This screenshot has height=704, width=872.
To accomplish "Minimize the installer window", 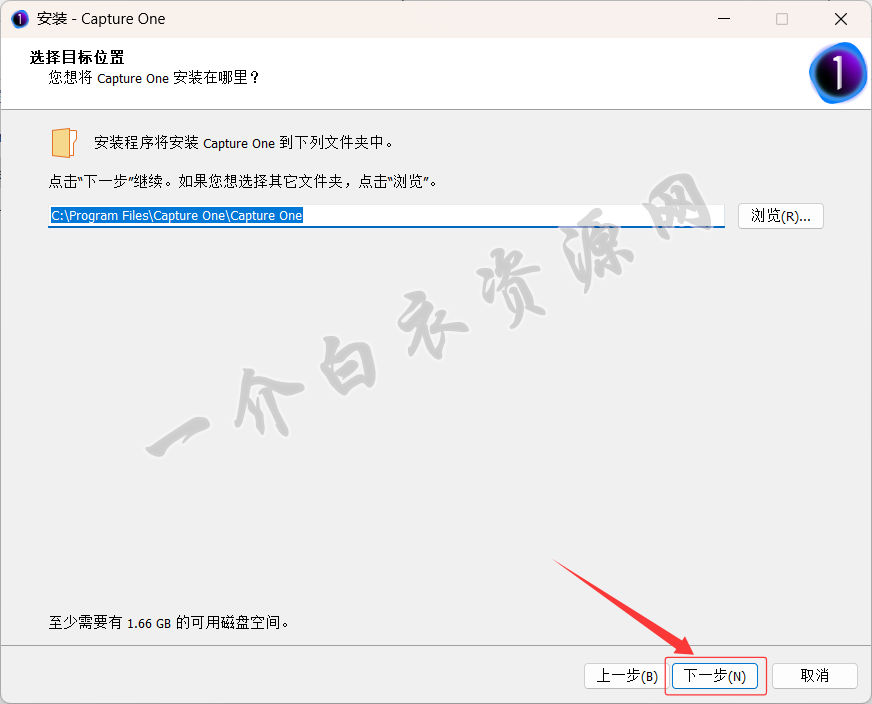I will click(724, 19).
